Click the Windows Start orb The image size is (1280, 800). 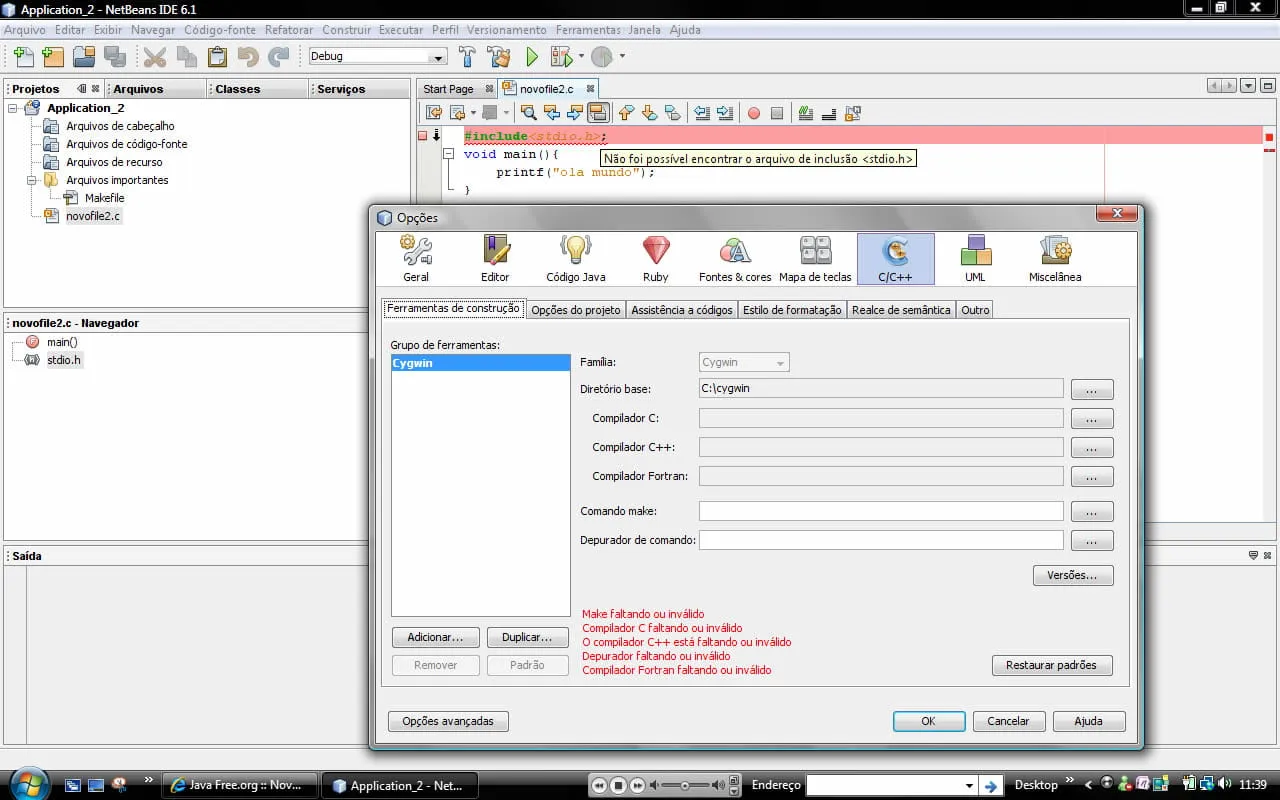(28, 784)
